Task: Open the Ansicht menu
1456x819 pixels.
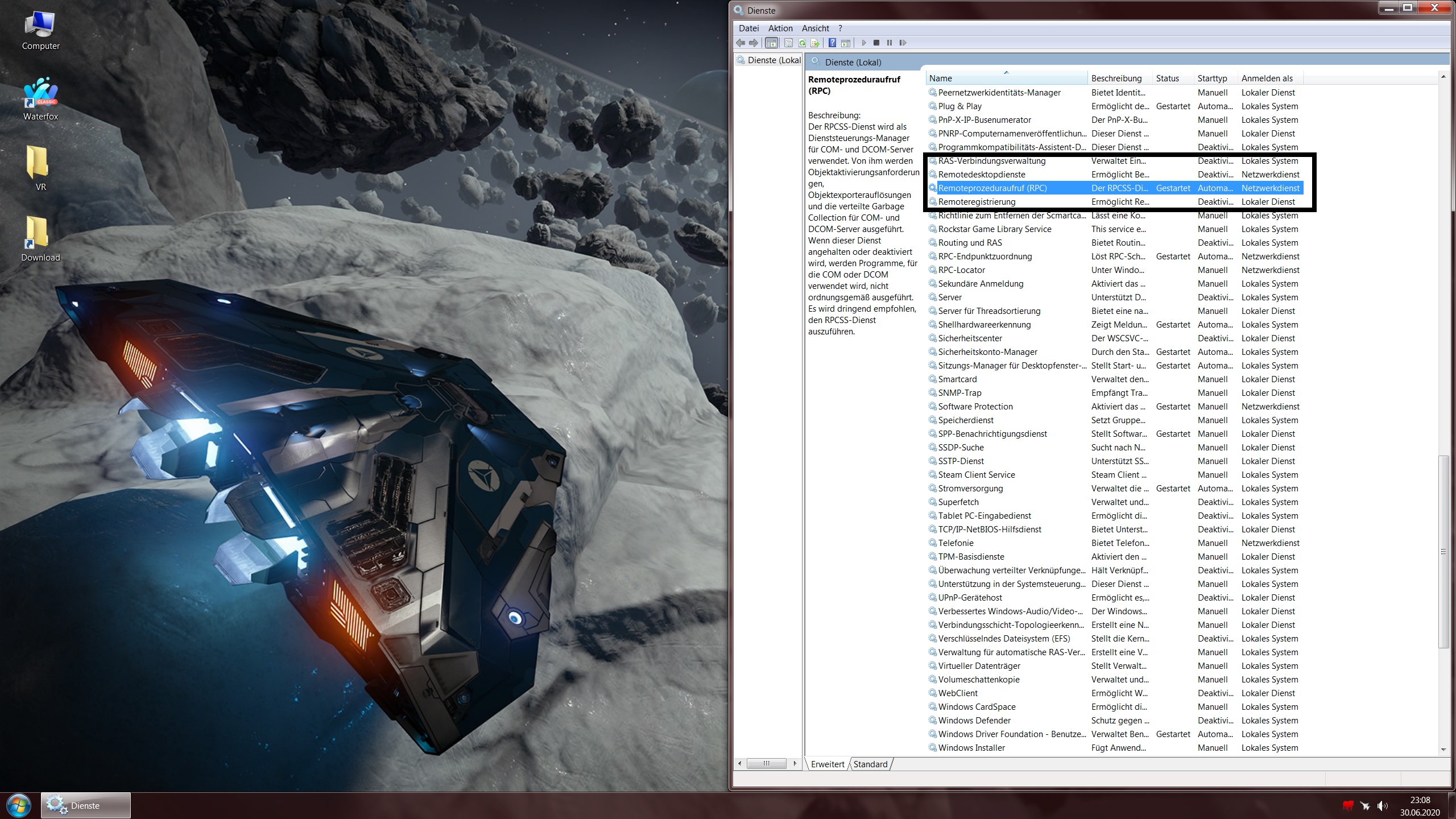Action: [x=815, y=28]
